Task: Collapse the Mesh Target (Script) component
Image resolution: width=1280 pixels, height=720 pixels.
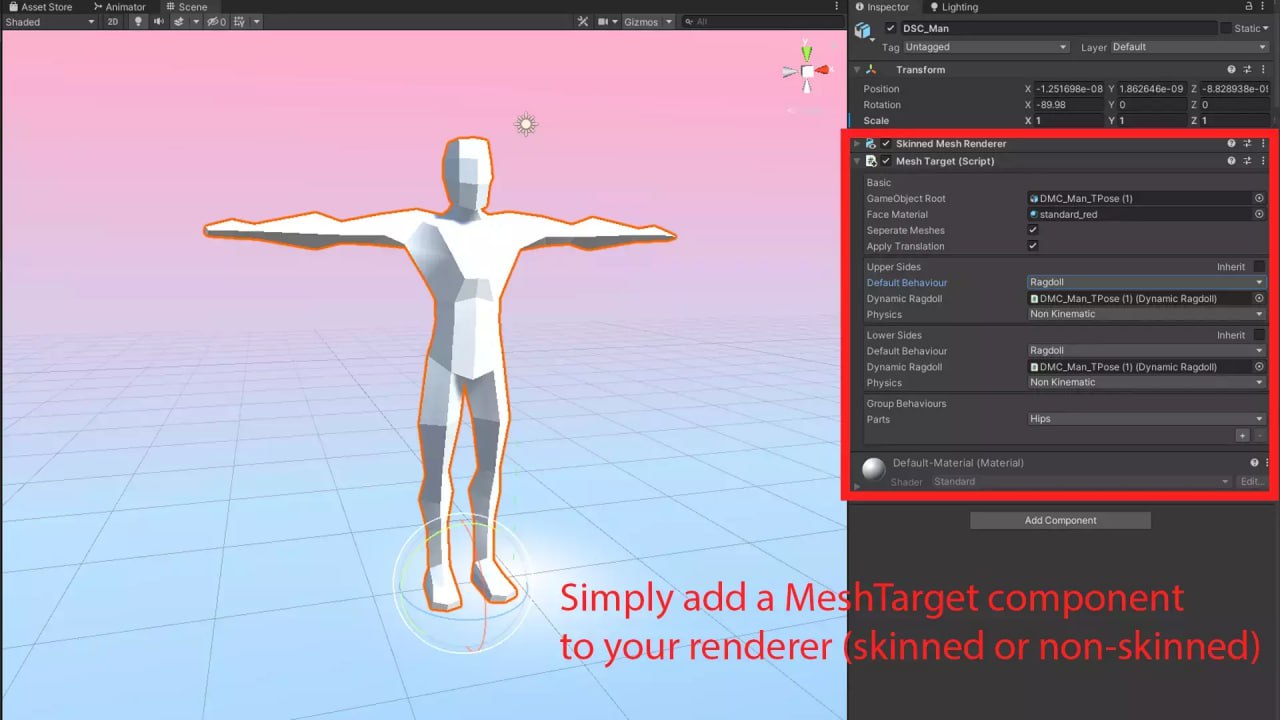Action: (x=858, y=160)
